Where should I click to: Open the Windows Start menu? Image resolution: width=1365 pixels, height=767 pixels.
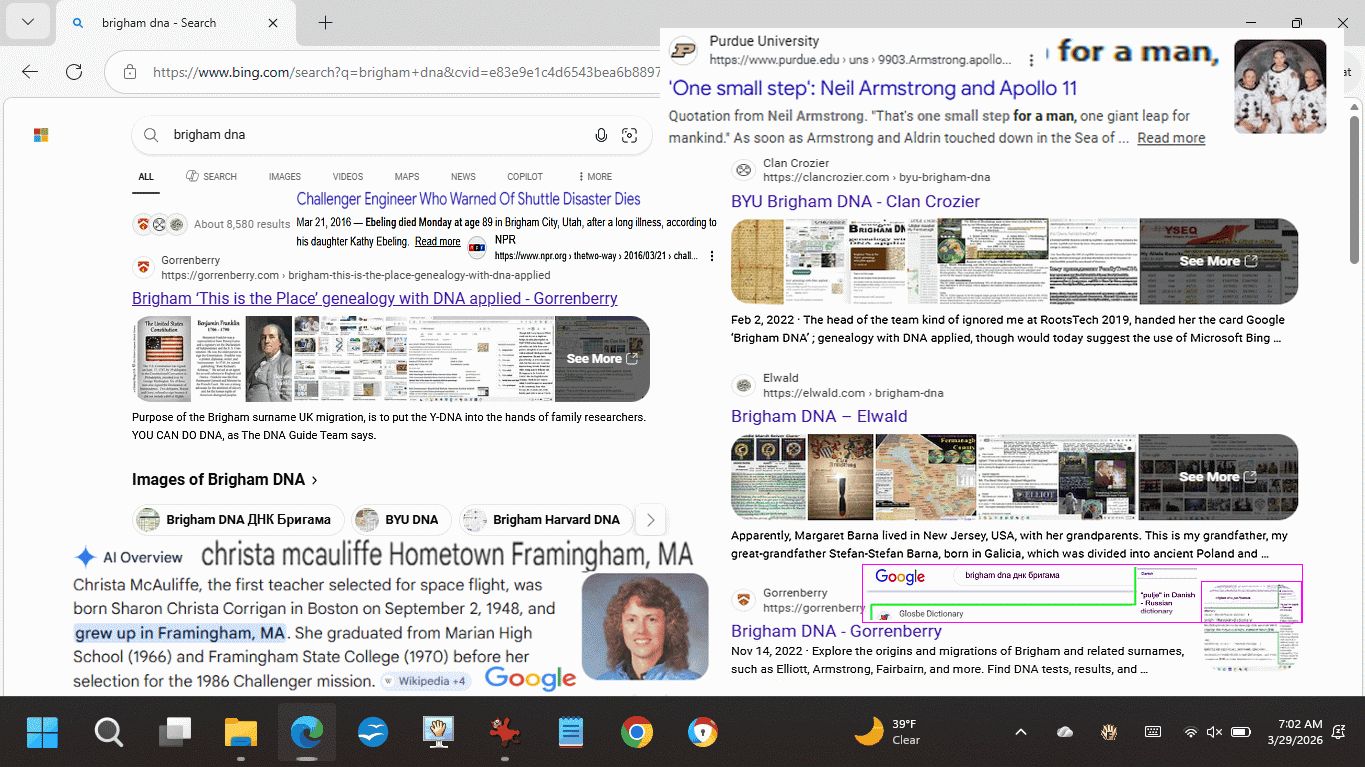tap(42, 733)
